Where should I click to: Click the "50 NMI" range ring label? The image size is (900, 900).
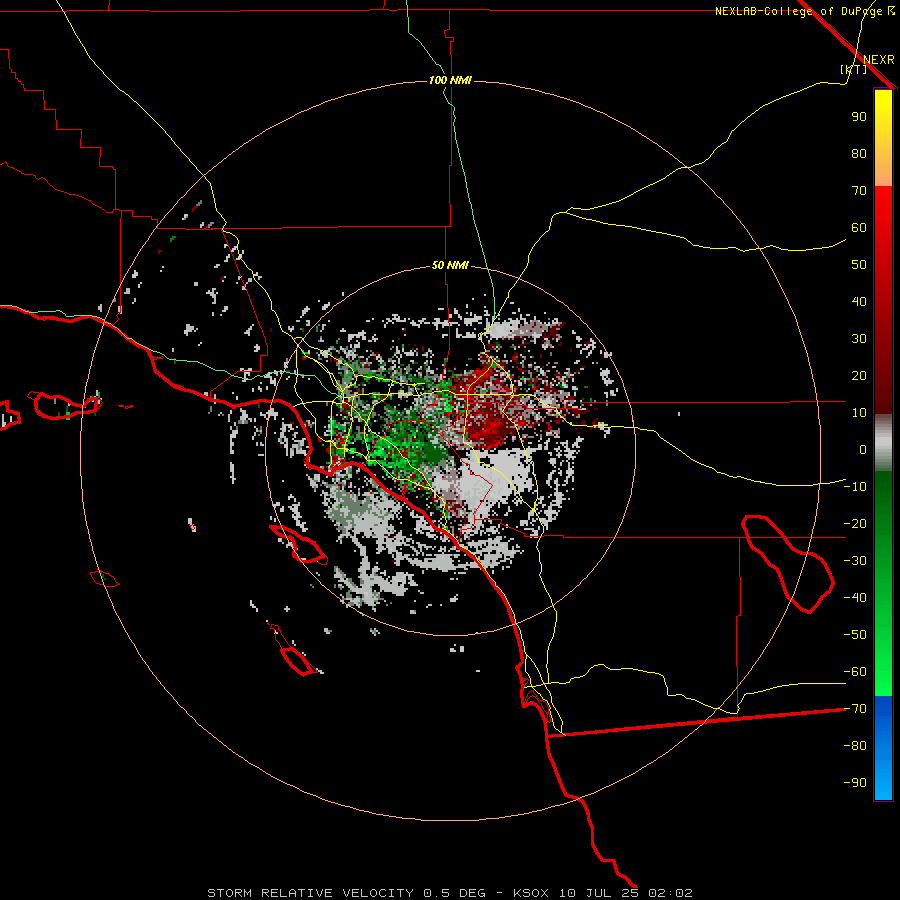click(x=450, y=265)
